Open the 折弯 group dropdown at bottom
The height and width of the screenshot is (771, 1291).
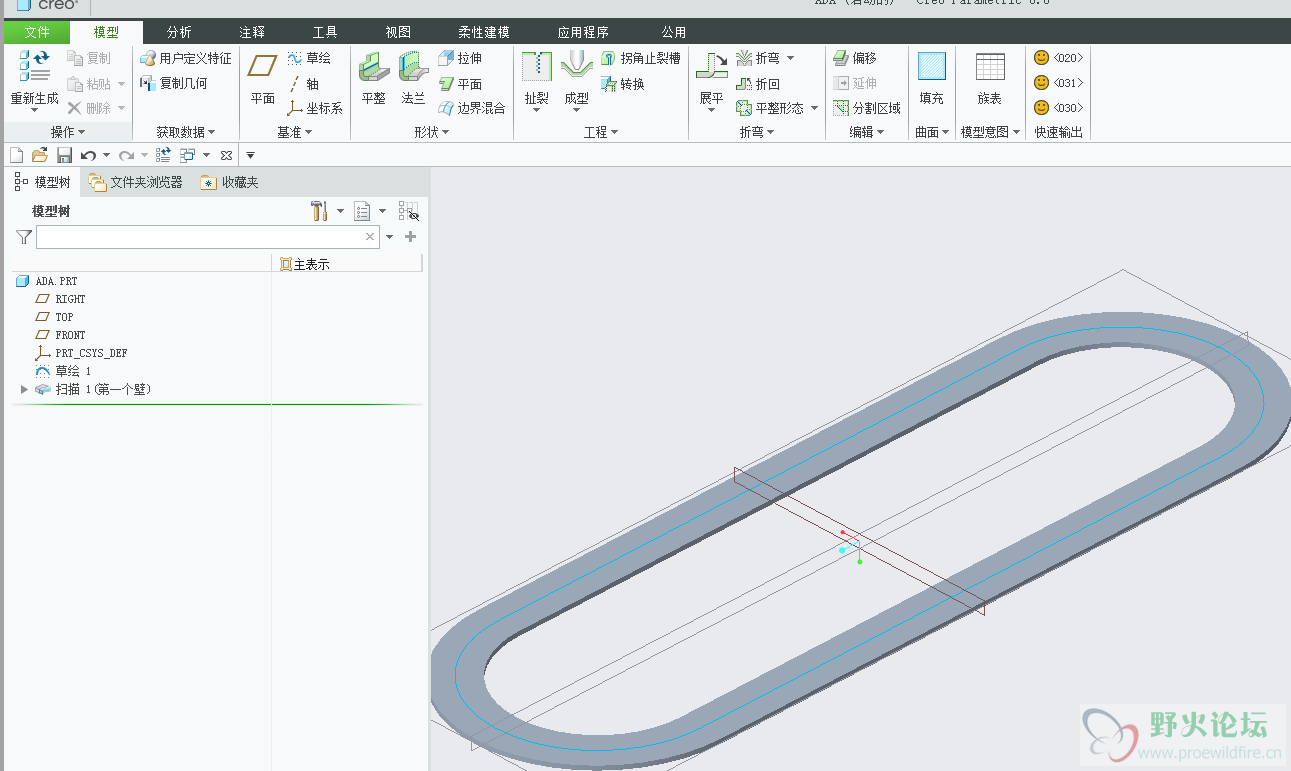point(757,132)
